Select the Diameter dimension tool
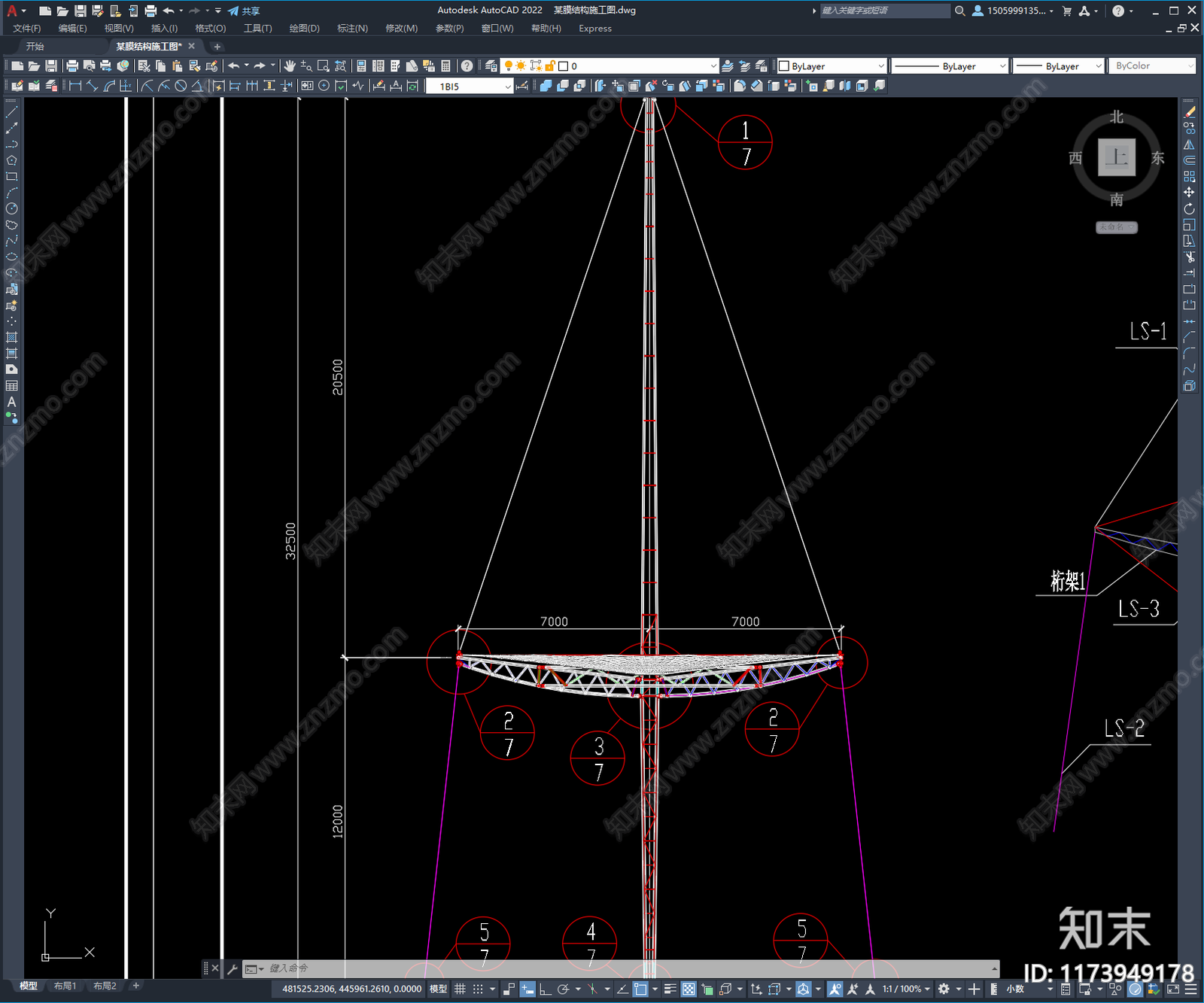This screenshot has height=1003, width=1204. pyautogui.click(x=181, y=86)
